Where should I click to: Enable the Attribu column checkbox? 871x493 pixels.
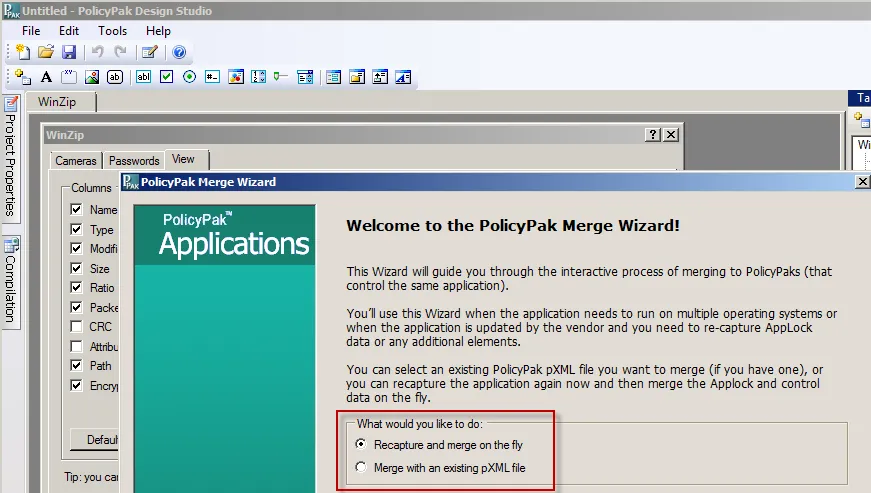[76, 346]
